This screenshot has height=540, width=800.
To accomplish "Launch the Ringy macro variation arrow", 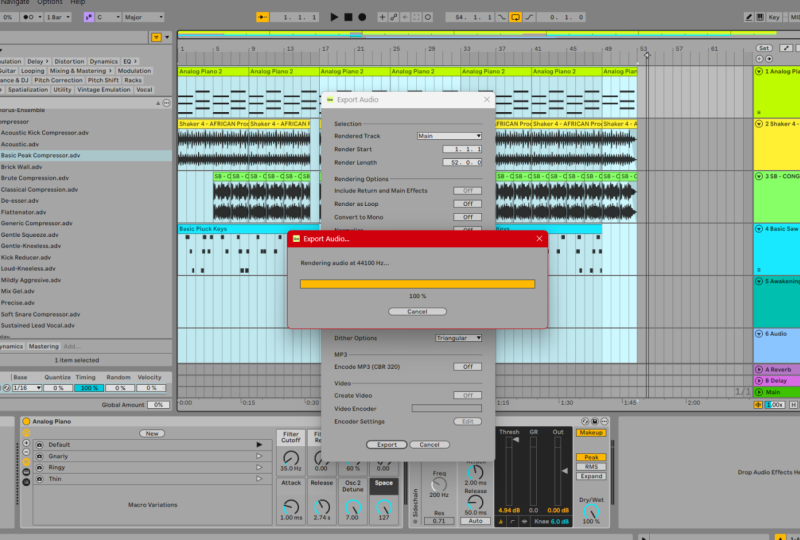I will (x=259, y=467).
